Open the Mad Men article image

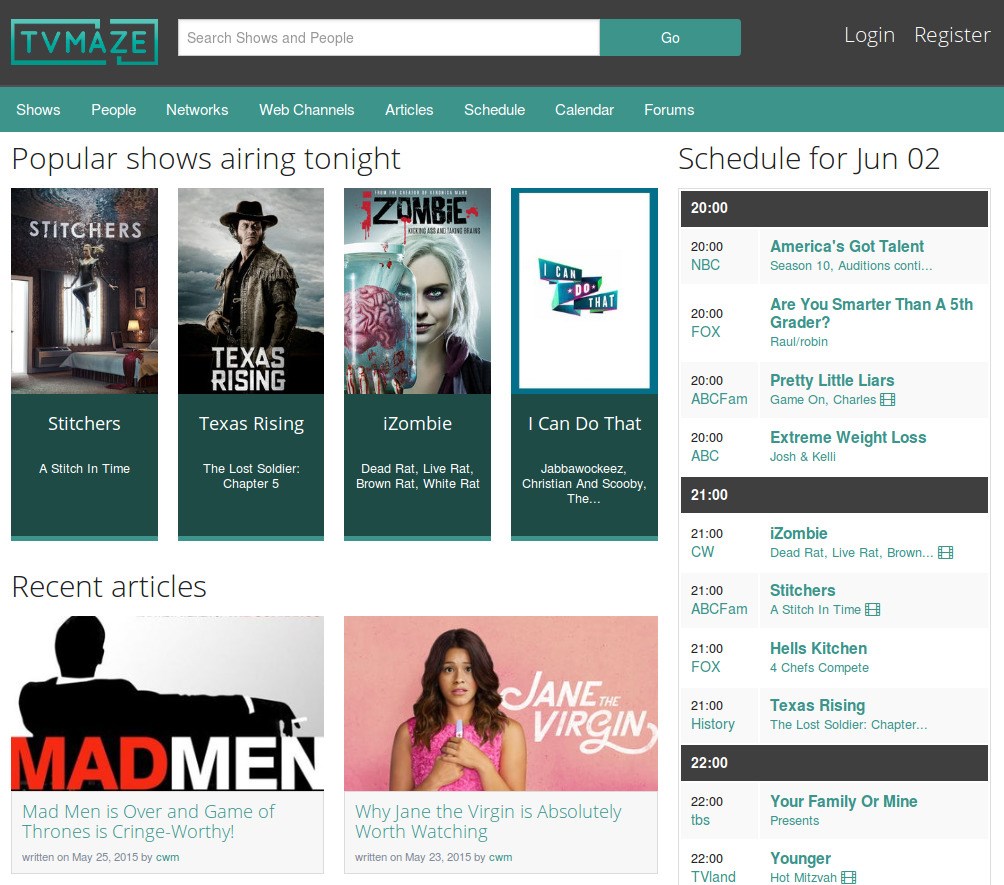(167, 703)
